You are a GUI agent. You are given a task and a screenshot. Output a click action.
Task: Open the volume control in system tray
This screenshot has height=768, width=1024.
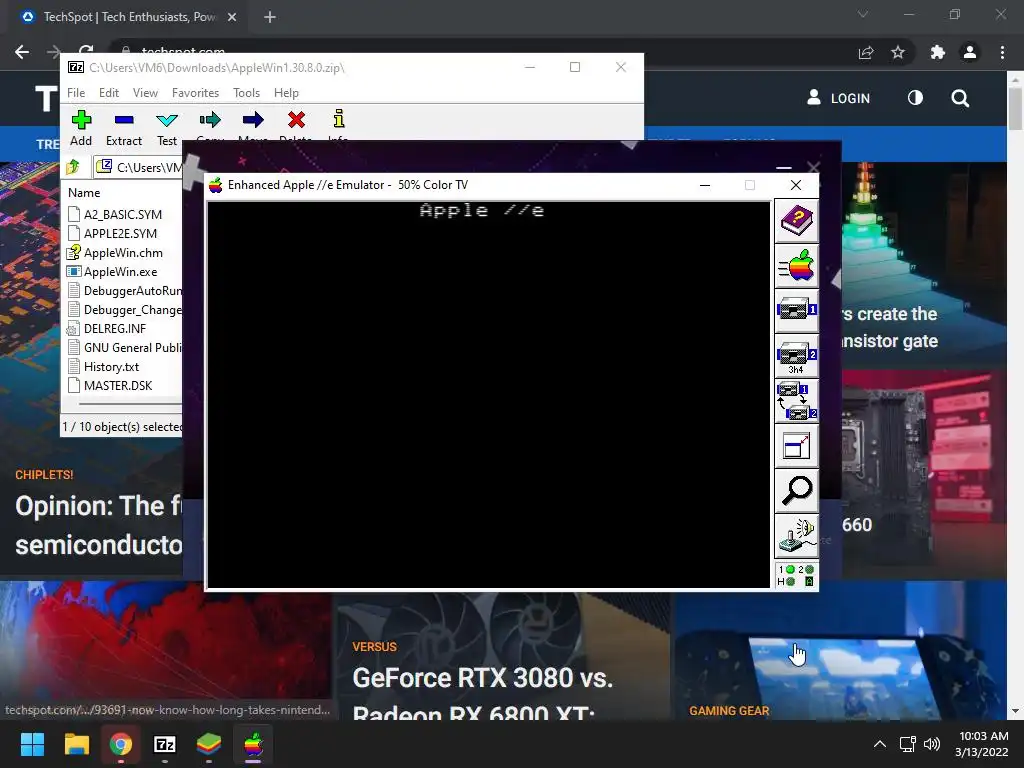coord(932,744)
